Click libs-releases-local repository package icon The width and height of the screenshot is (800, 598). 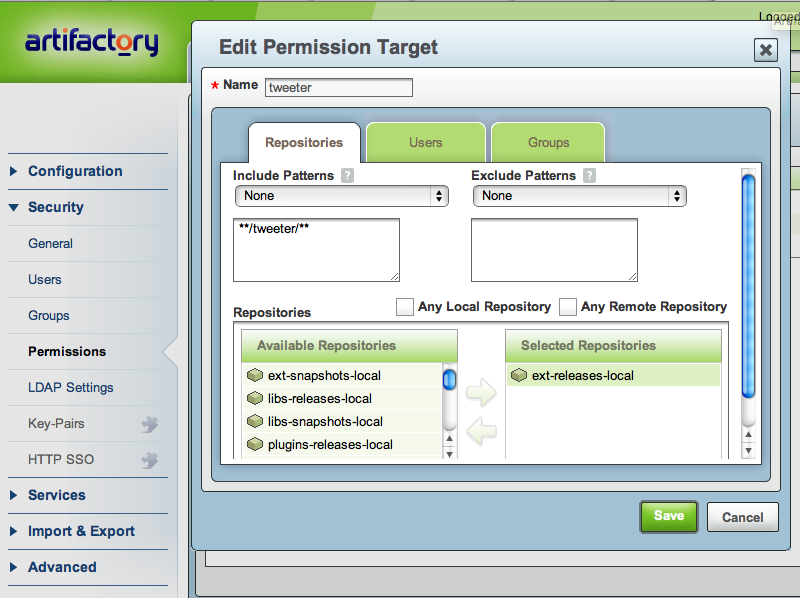(255, 398)
